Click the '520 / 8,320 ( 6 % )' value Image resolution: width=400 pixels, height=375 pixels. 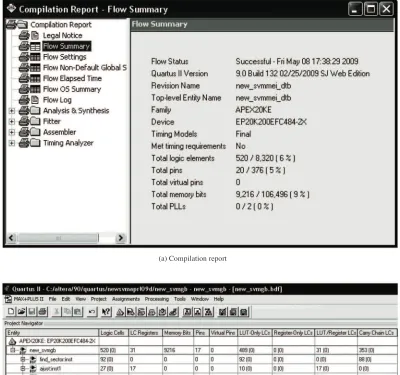pyautogui.click(x=265, y=158)
